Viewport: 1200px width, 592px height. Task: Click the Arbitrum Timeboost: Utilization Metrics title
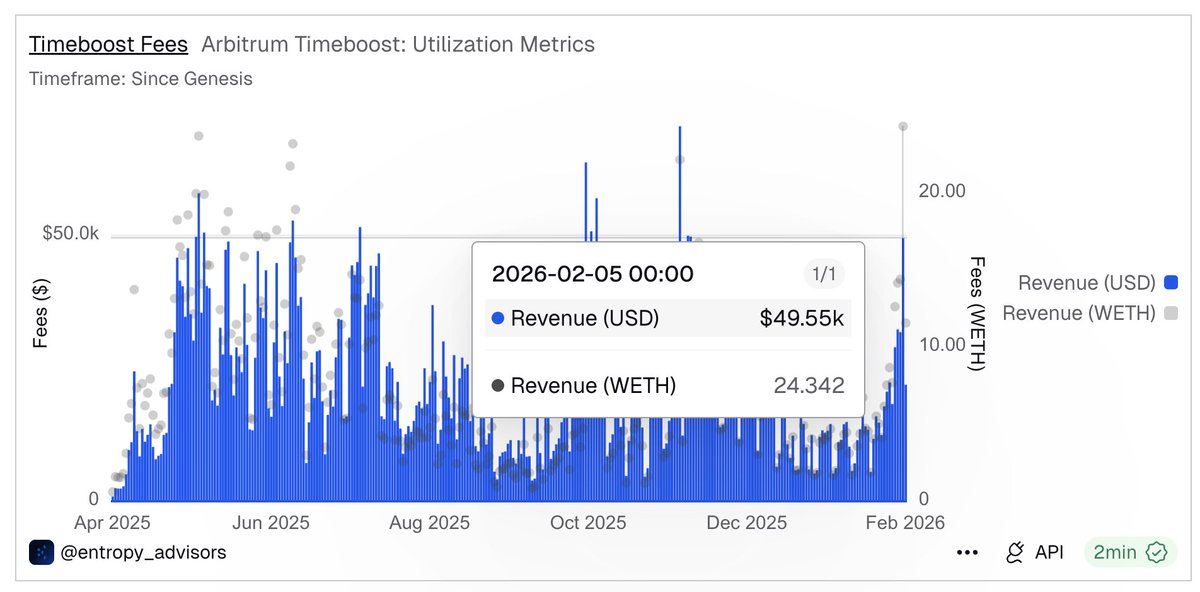tap(398, 44)
